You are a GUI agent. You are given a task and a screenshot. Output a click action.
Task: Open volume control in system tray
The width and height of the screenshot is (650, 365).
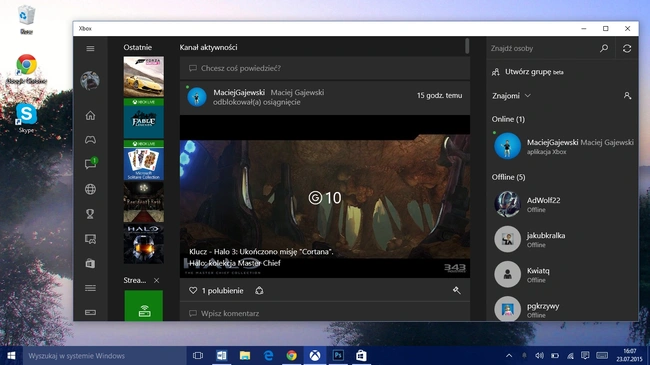(x=539, y=355)
